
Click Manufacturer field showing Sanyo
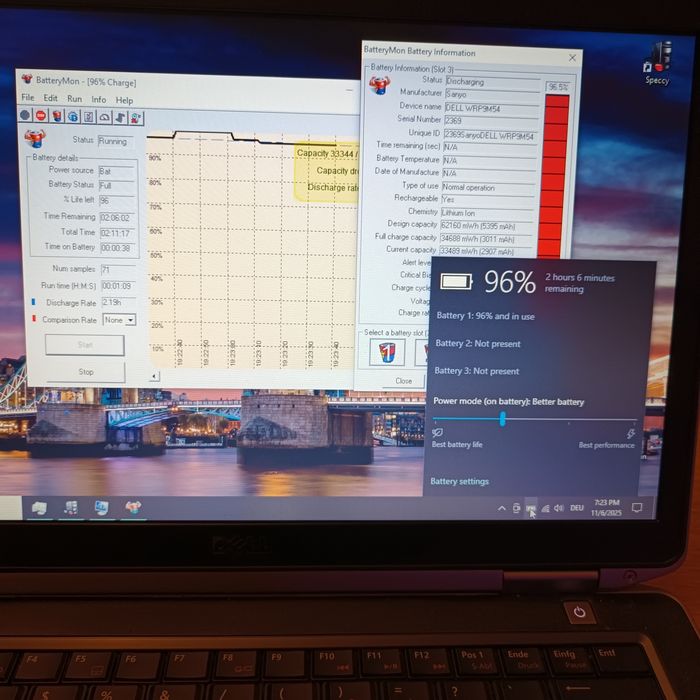492,94
